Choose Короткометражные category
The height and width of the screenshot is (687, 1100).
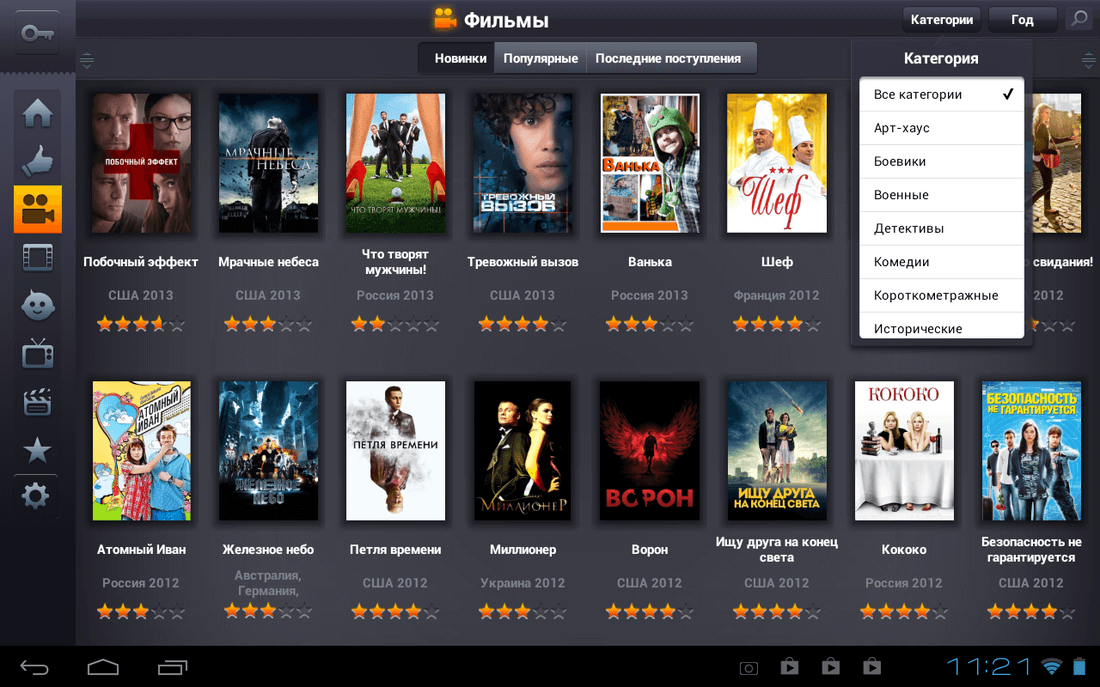(941, 295)
